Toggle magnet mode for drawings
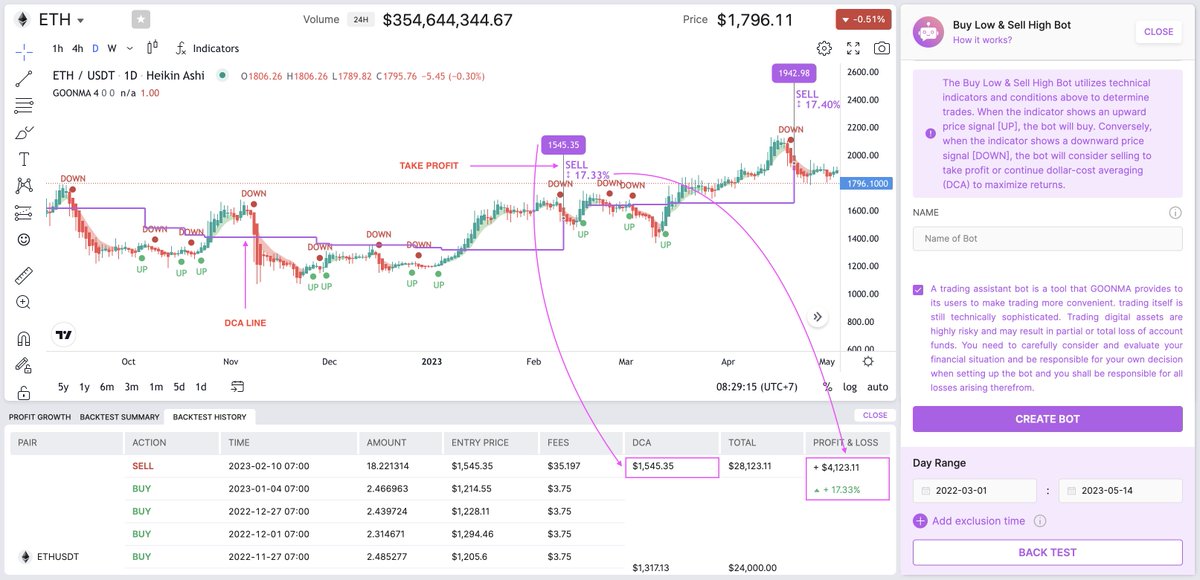This screenshot has height=580, width=1200. tap(24, 337)
